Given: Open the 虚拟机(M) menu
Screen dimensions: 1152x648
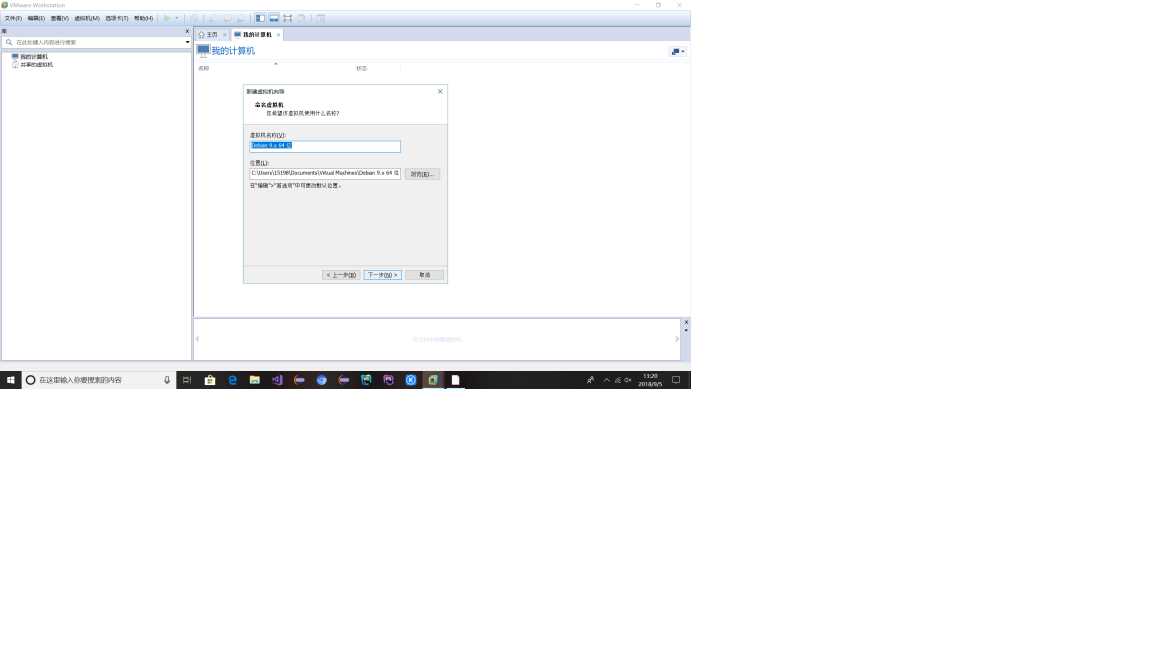Looking at the screenshot, I should coord(87,18).
